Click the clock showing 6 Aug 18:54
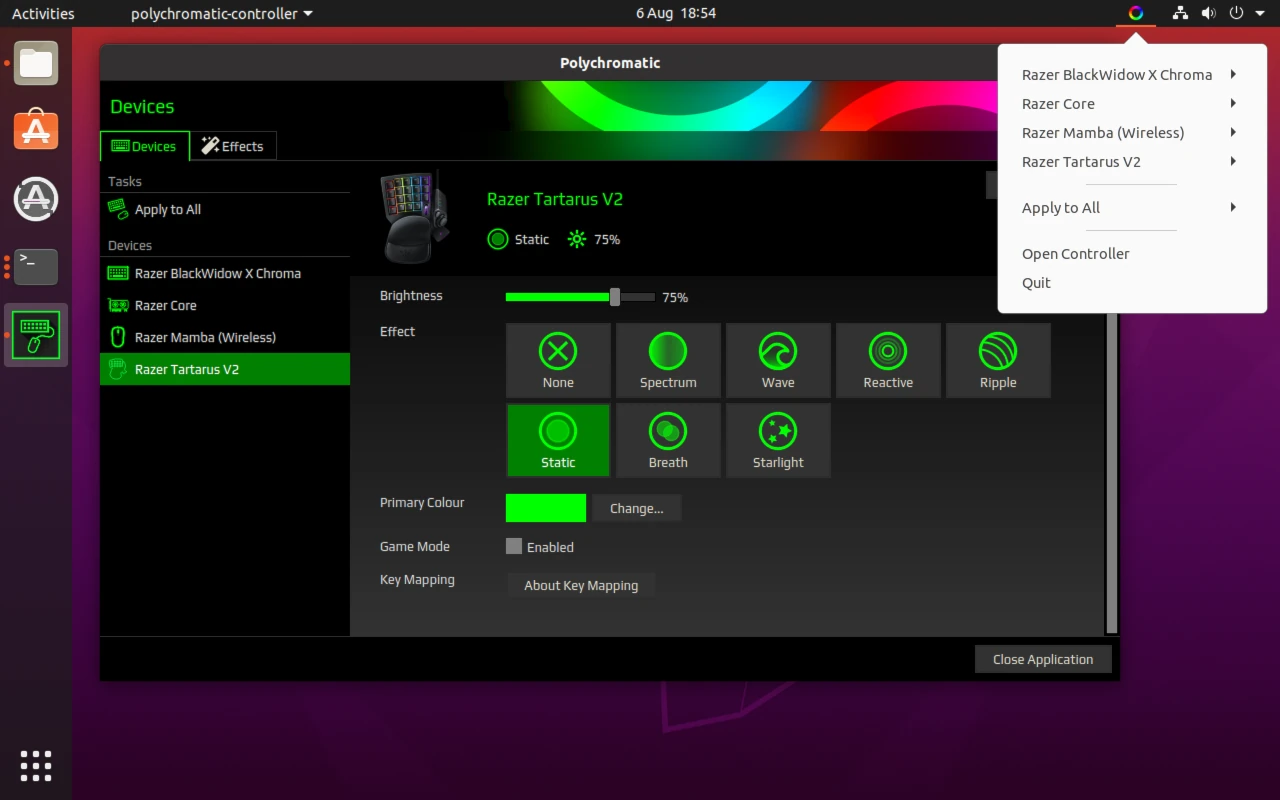Screen dimensions: 1280x800 tap(676, 13)
